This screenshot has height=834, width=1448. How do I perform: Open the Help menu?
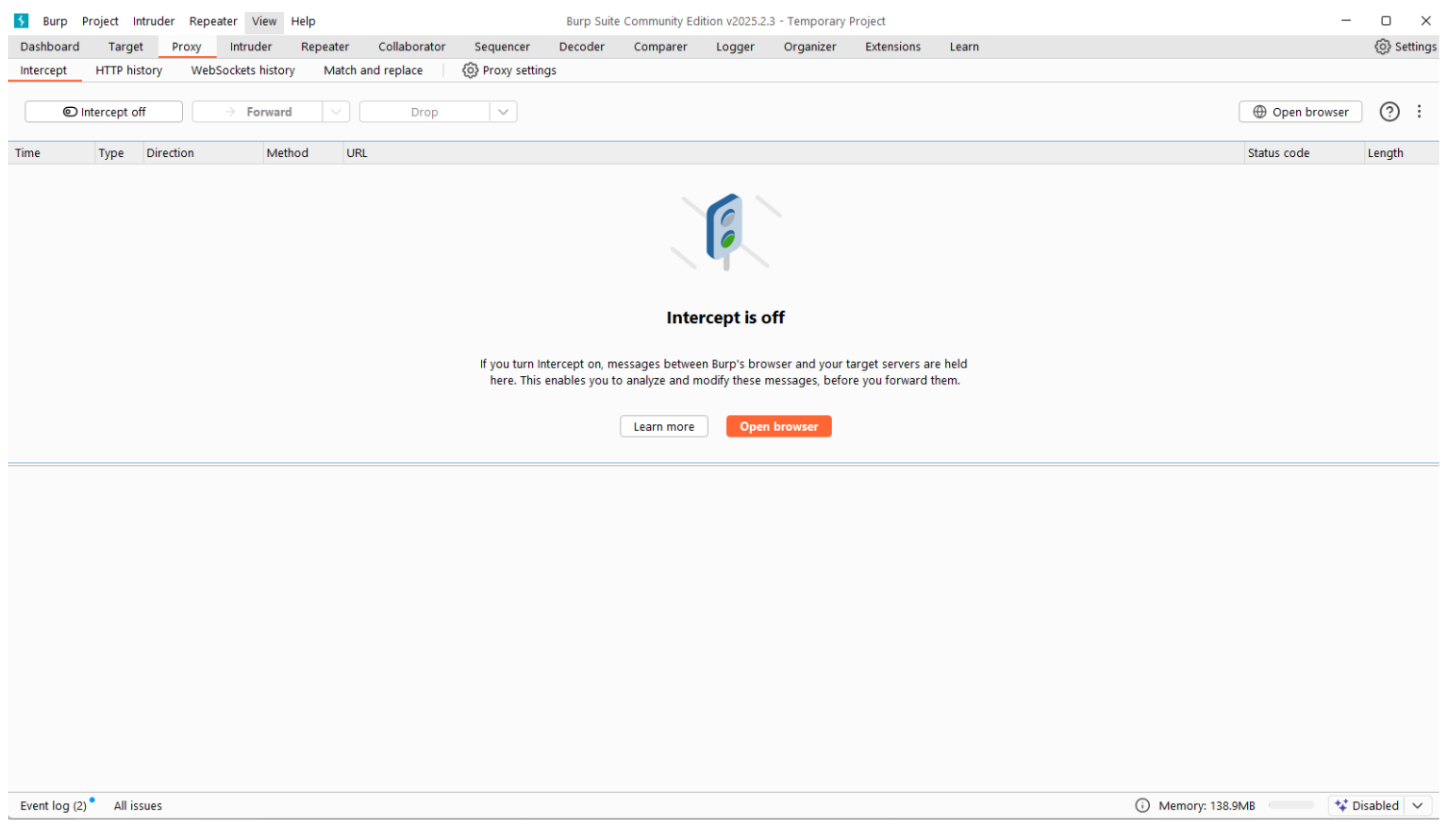click(303, 21)
